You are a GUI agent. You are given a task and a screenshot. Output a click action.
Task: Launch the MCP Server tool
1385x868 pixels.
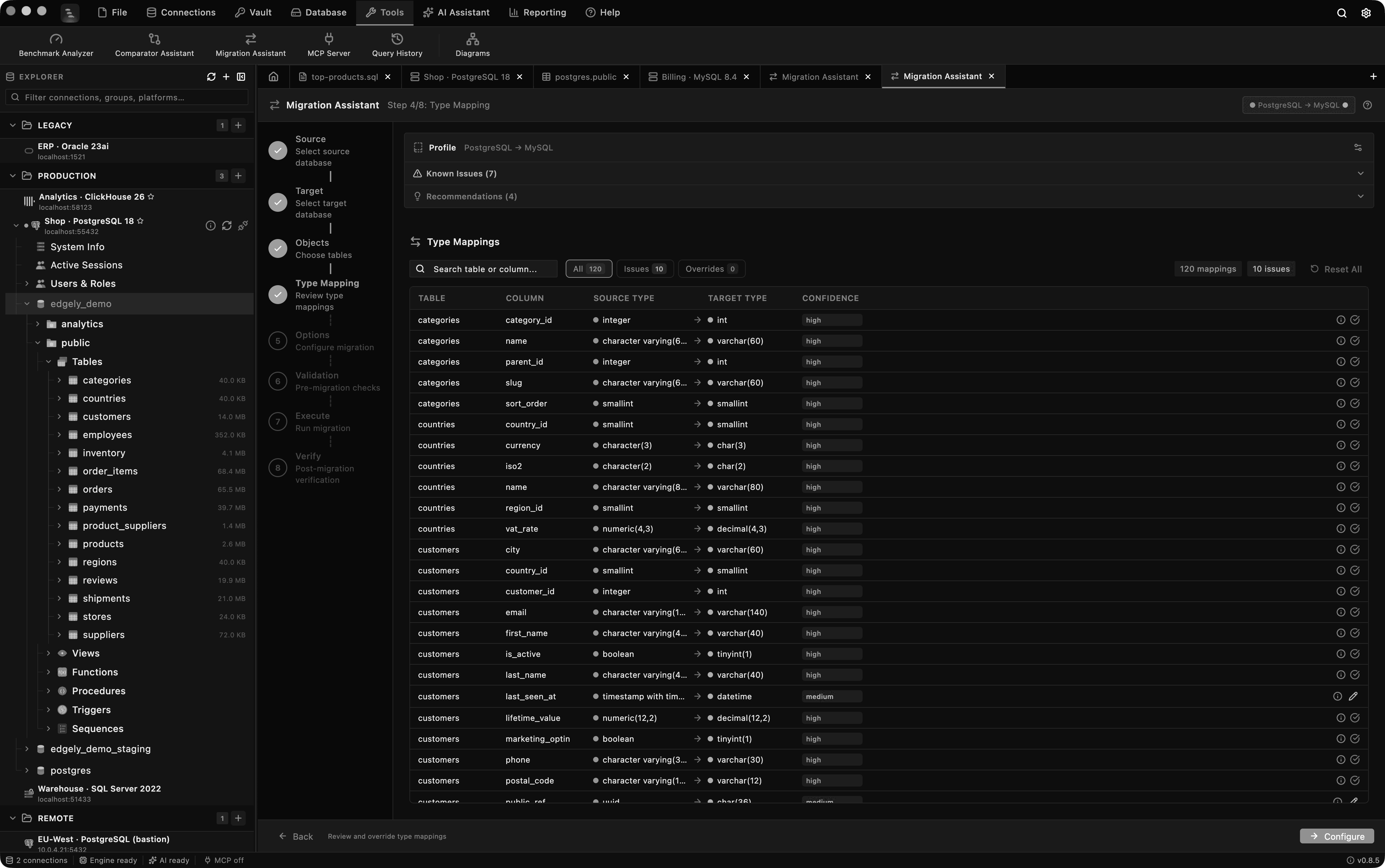[328, 45]
